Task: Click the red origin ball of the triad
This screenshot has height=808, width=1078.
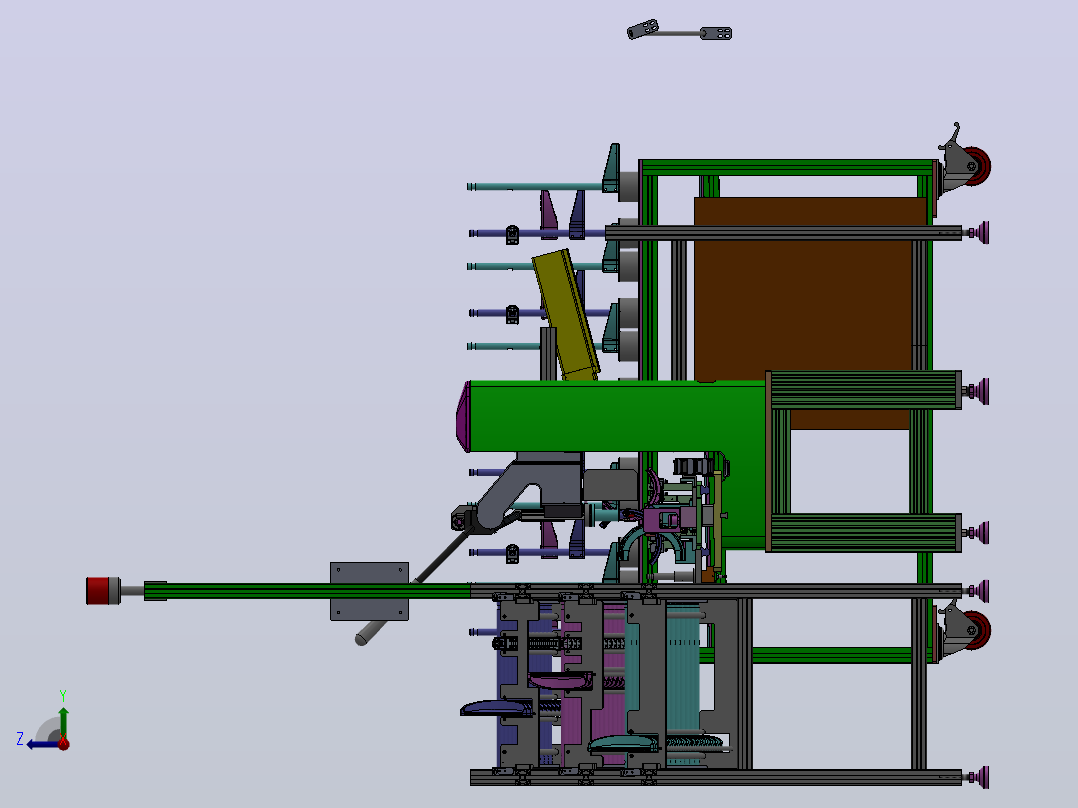Action: (63, 743)
